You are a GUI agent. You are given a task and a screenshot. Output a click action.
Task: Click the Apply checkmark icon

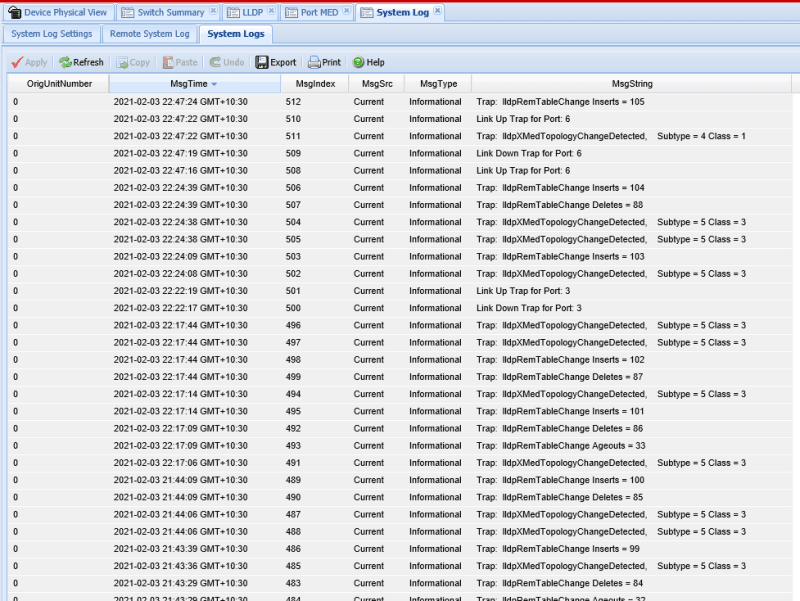coord(17,62)
